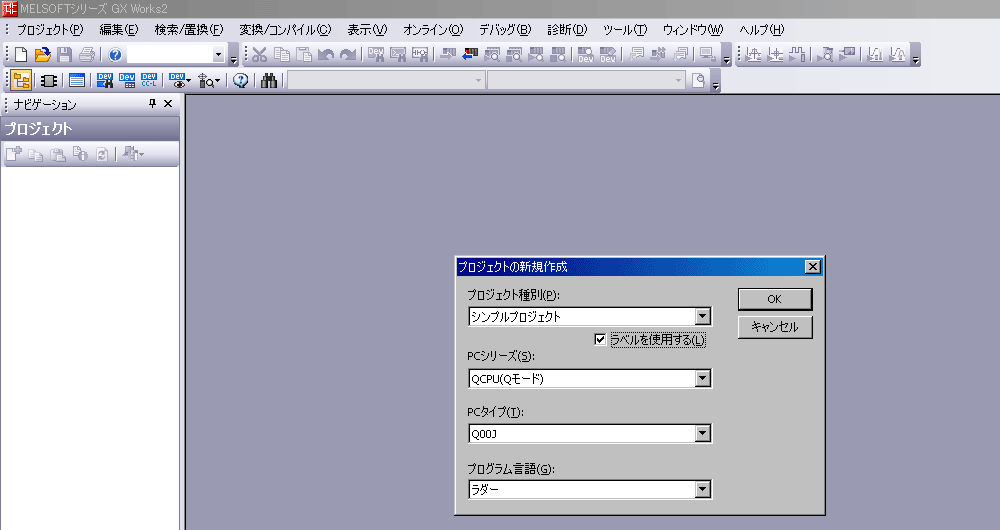
Task: Open the first empty combo box in second toolbar row
Action: tap(386, 80)
